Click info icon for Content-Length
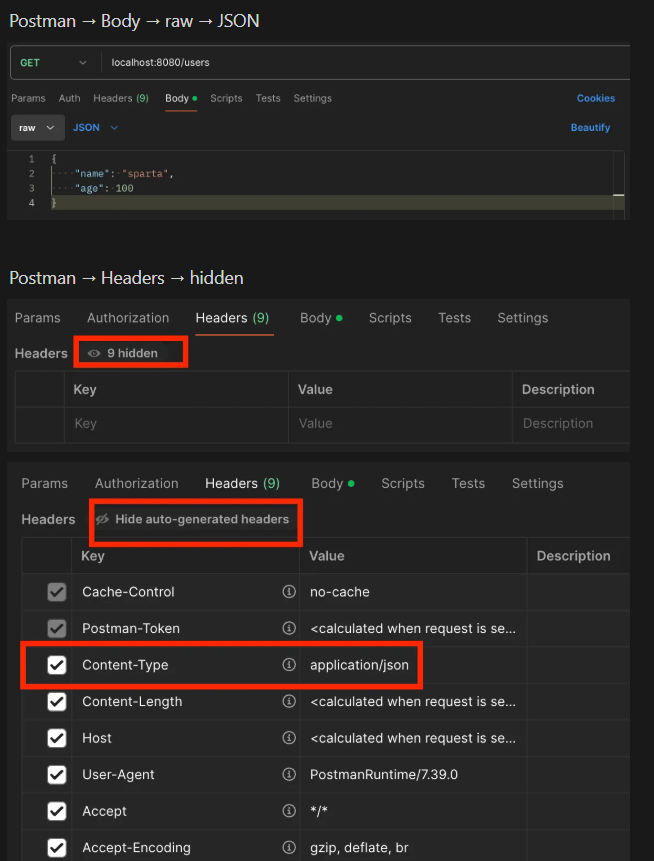This screenshot has height=861, width=654. [x=289, y=701]
